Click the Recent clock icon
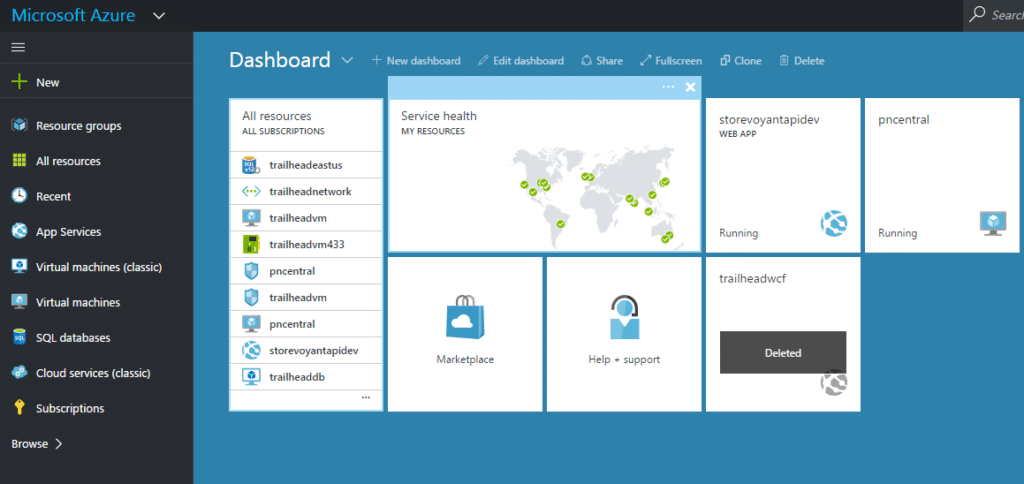The width and height of the screenshot is (1024, 484). pos(20,196)
